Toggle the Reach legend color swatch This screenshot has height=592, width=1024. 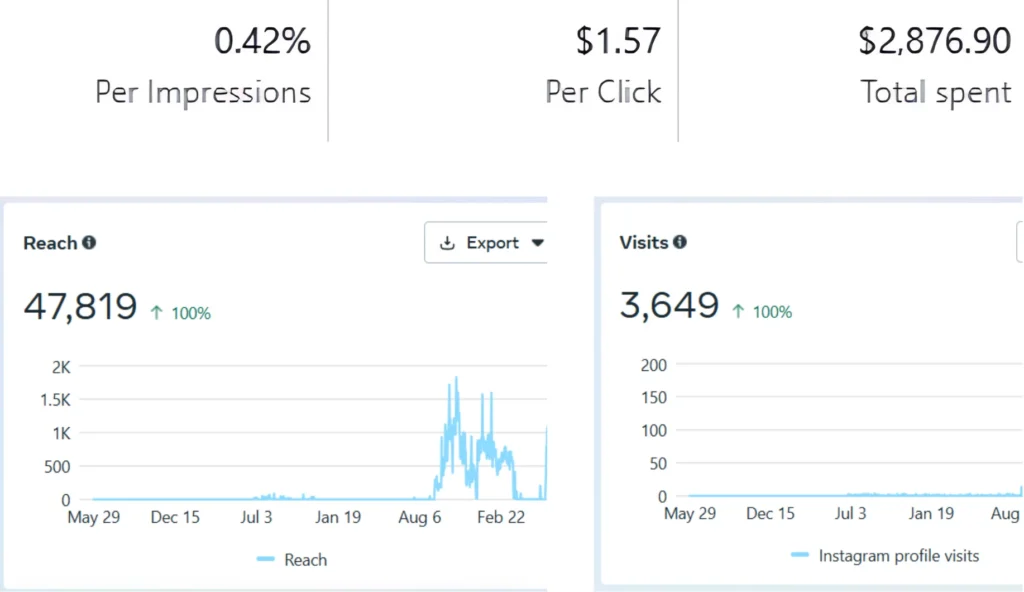265,559
